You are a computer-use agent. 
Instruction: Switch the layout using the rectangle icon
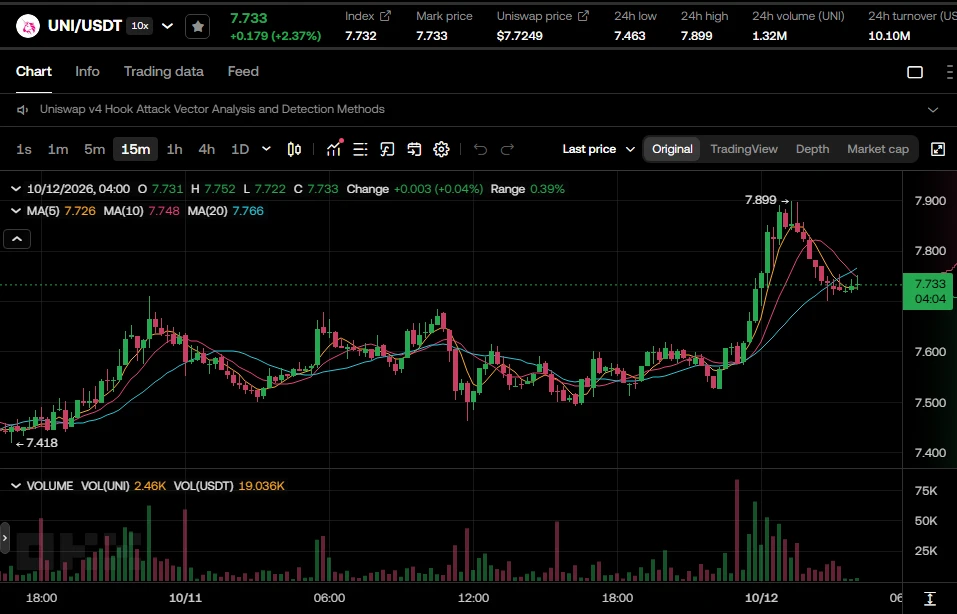tap(915, 72)
